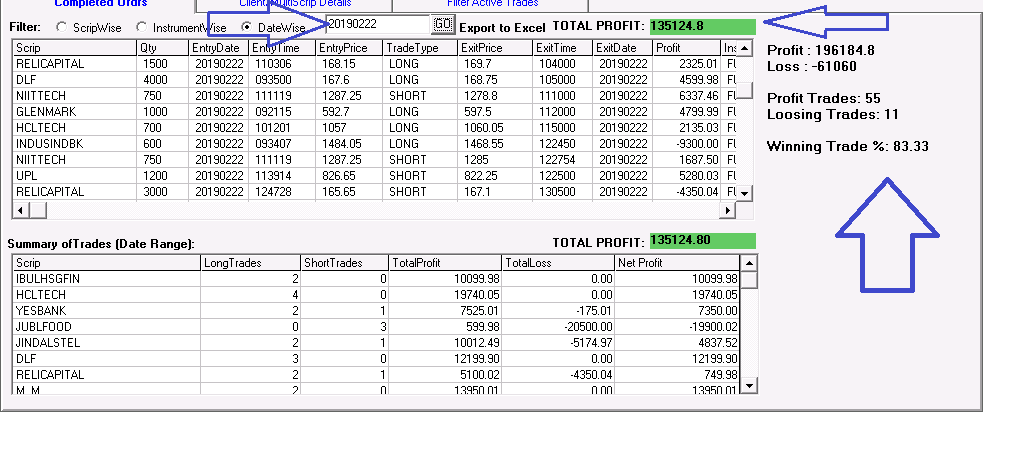Click the TradeType column header
Screen dimensions: 1031x464
(420, 48)
